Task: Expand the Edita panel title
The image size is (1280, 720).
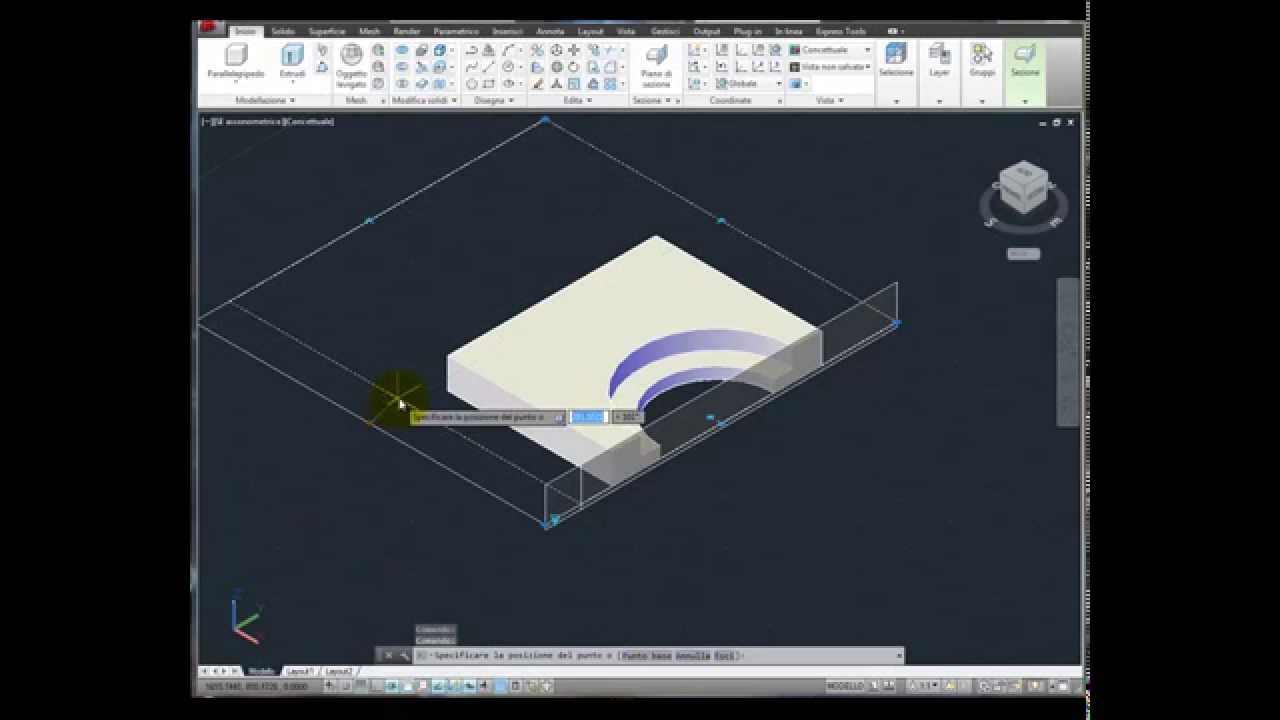Action: pyautogui.click(x=578, y=101)
